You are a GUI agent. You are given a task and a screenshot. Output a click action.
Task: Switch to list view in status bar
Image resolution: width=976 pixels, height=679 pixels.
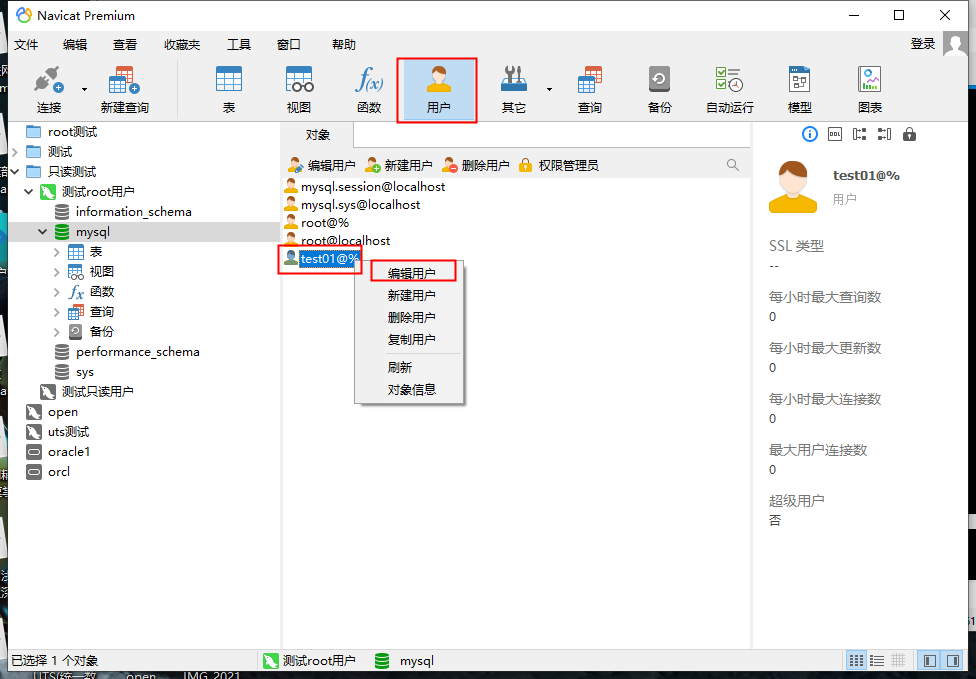(x=877, y=660)
